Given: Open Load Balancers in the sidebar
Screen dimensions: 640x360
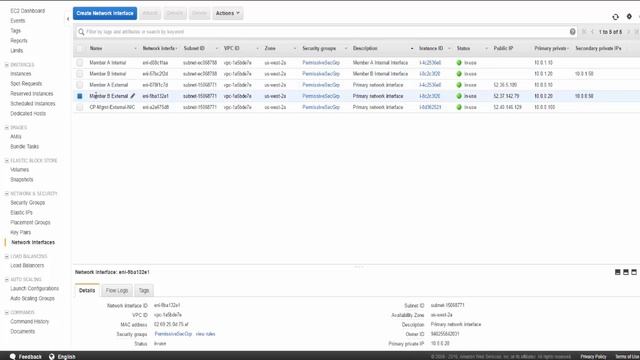Looking at the screenshot, I should point(27,265).
